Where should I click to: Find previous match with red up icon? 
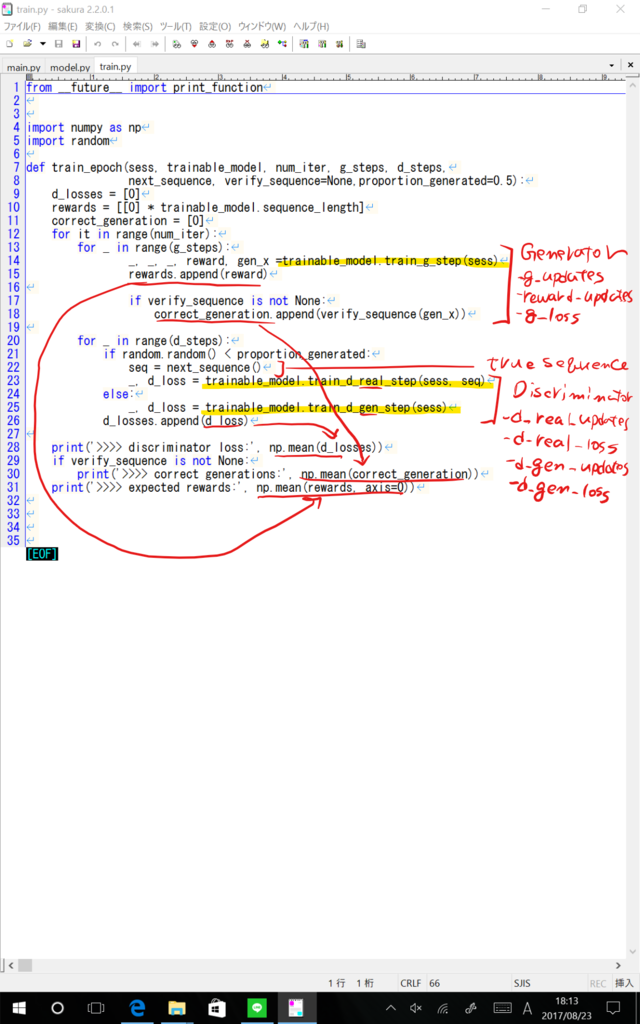(x=212, y=44)
